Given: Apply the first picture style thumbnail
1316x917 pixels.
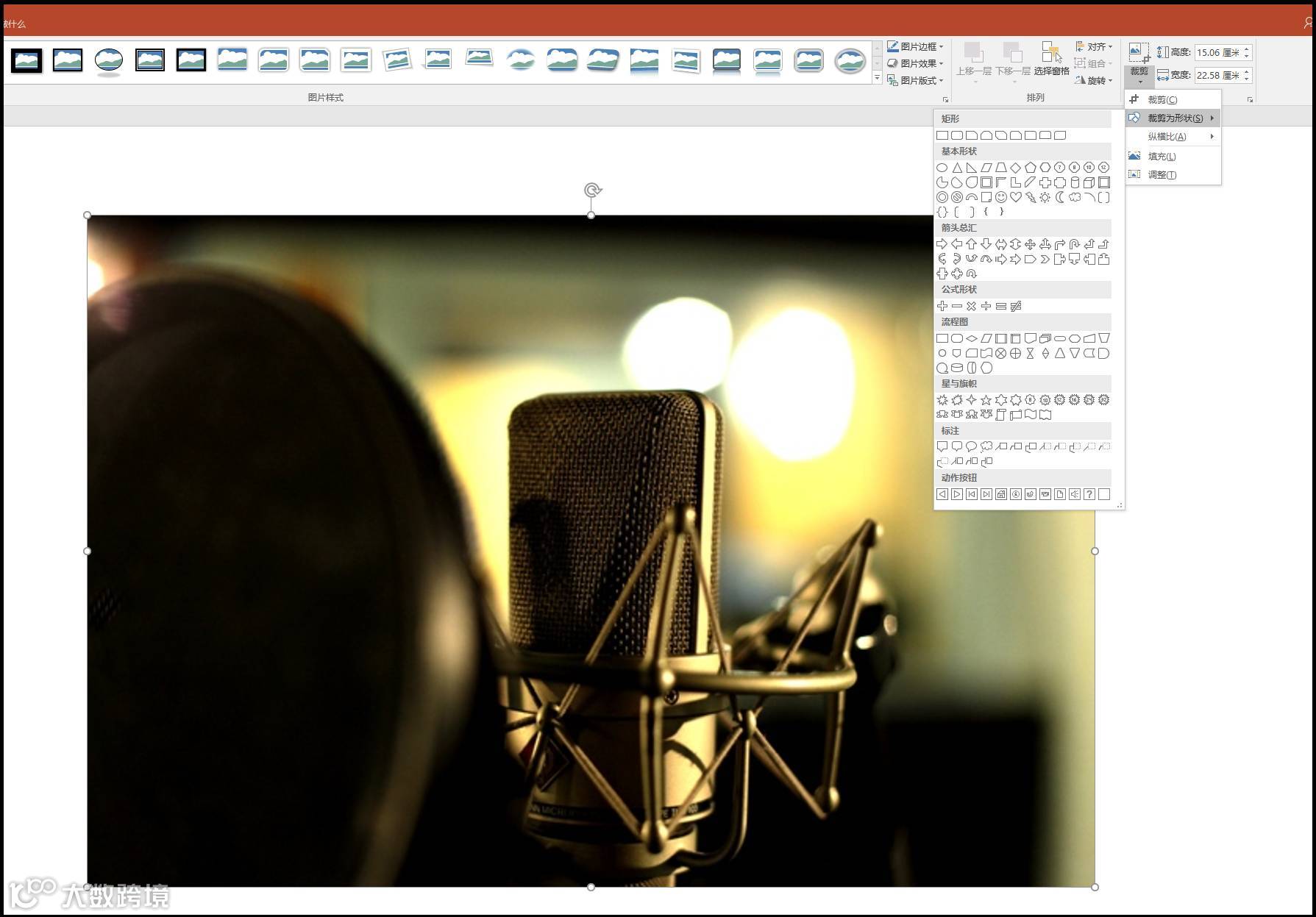Looking at the screenshot, I should click(26, 60).
